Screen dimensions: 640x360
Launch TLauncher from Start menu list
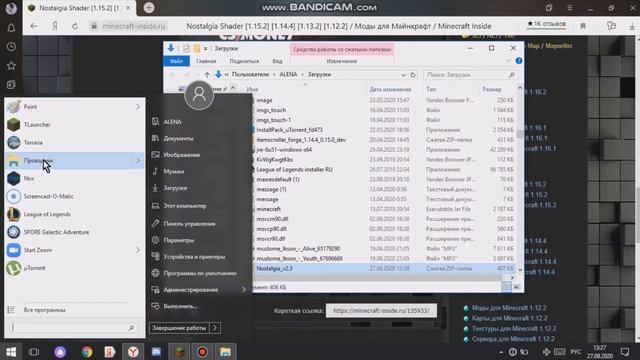point(37,124)
